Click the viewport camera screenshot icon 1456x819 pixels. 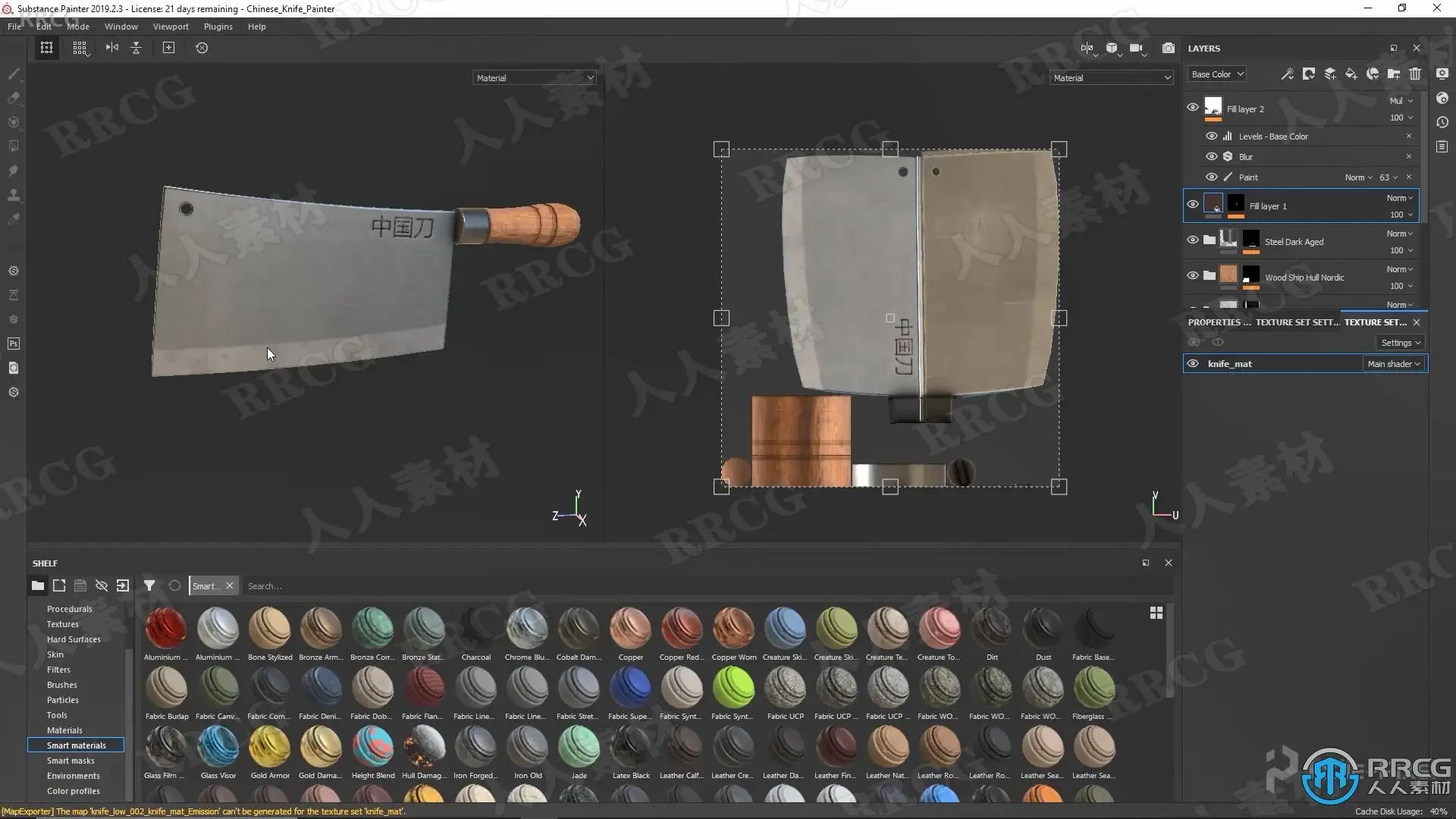pos(1169,48)
